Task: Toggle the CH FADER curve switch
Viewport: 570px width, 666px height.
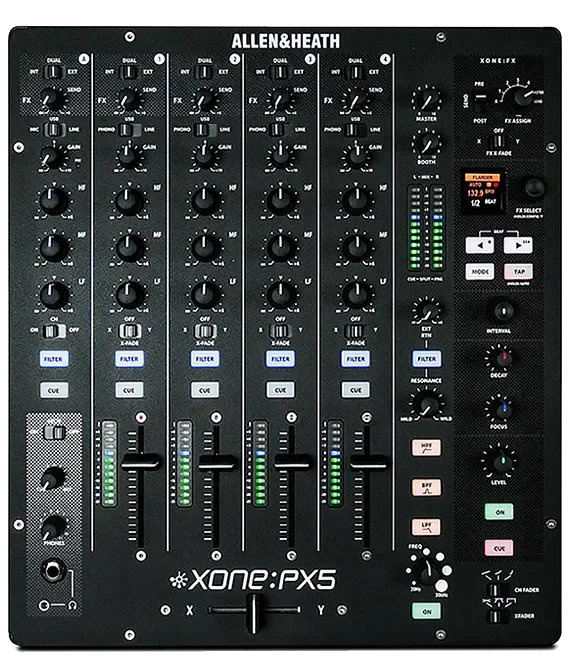Action: (x=494, y=590)
